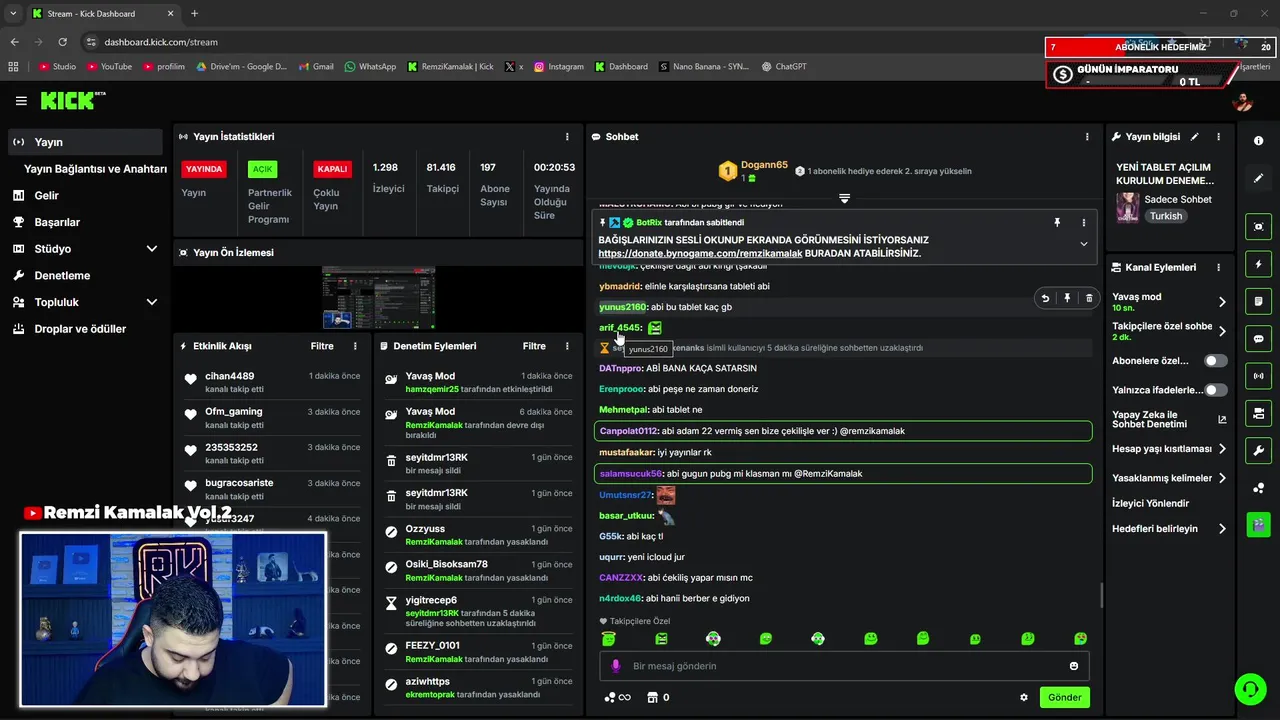Screen dimensions: 1280x720
Task: Toggle the Abonelere özel switch
Action: (x=1215, y=361)
